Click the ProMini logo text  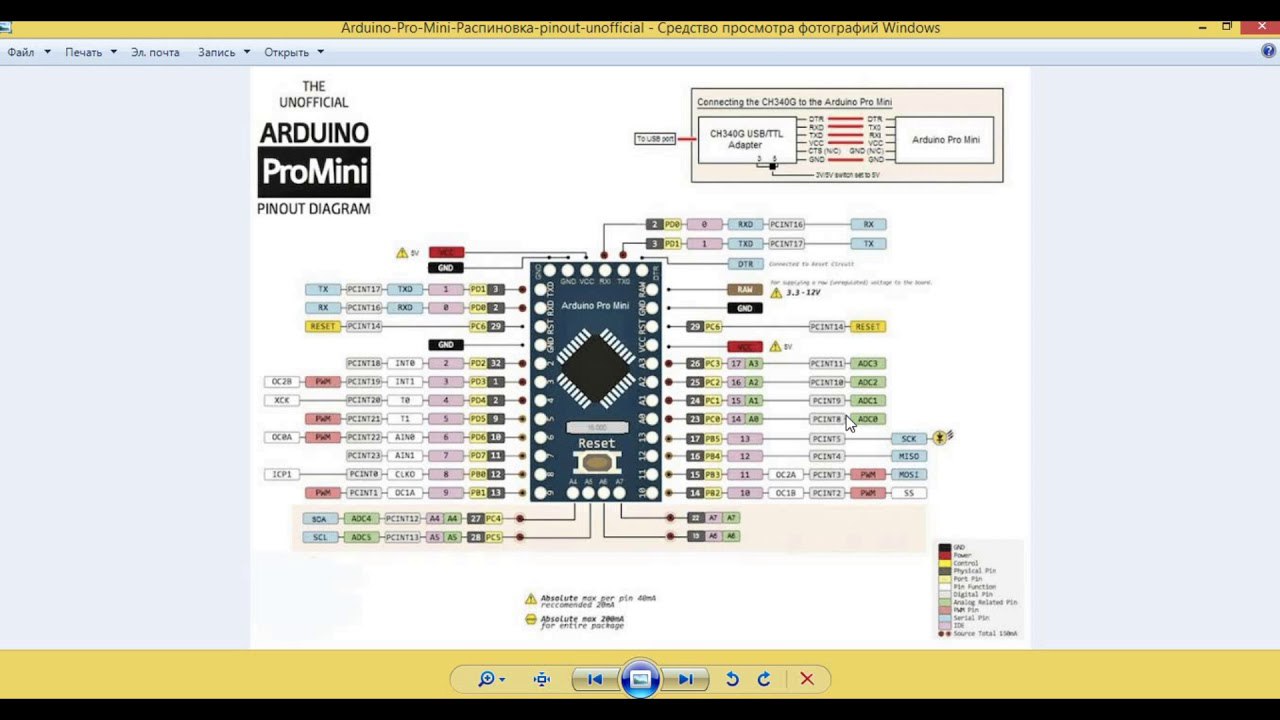coord(314,173)
